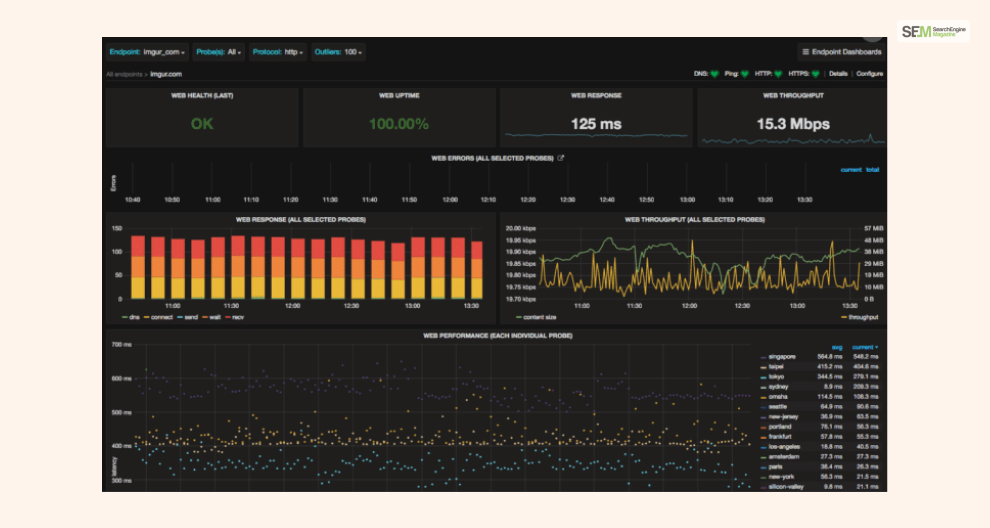Image resolution: width=990 pixels, height=528 pixels.
Task: Click Web Throughput (All Selected Probes) title
Action: [695, 220]
